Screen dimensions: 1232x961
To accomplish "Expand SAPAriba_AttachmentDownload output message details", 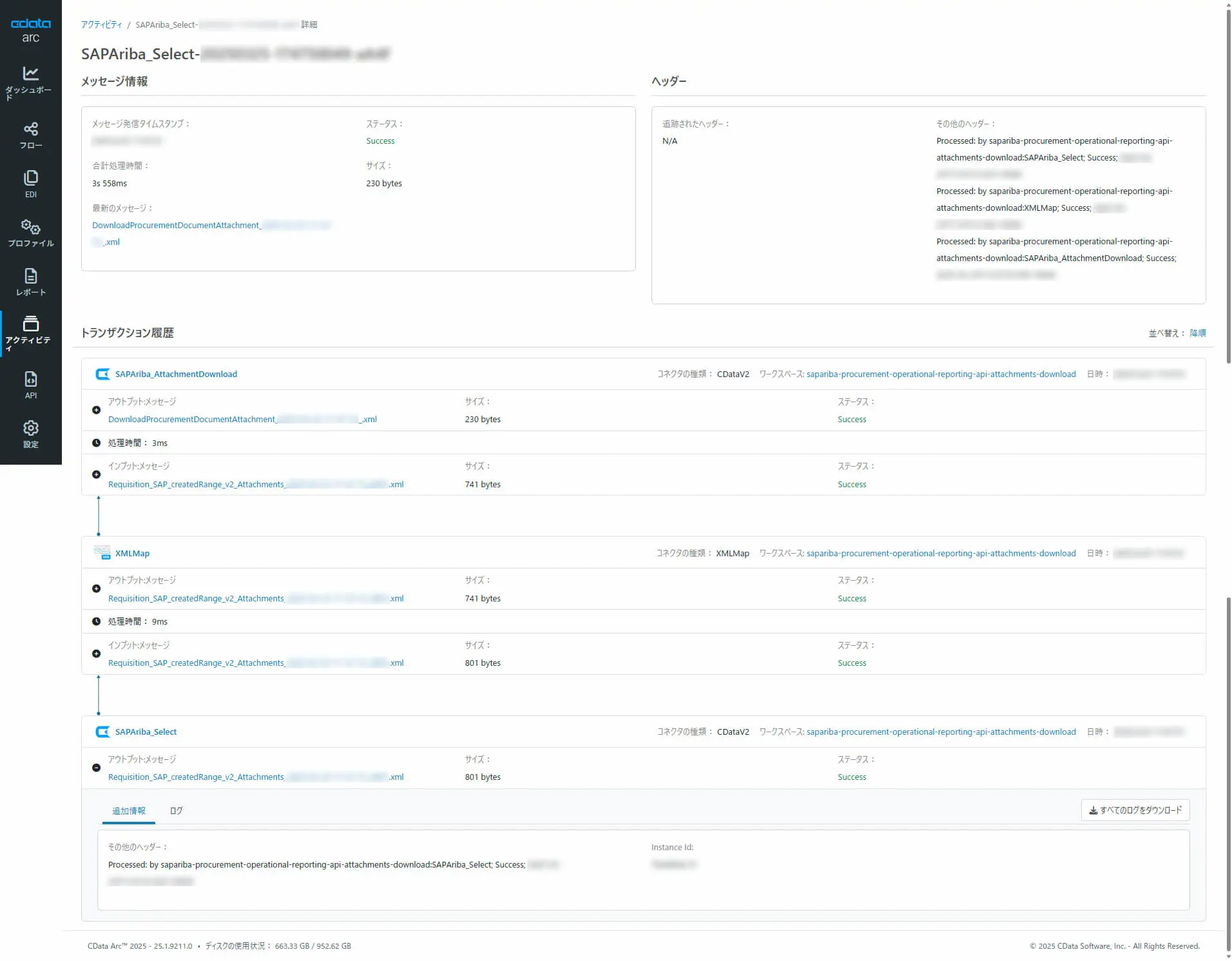I will tap(97, 410).
